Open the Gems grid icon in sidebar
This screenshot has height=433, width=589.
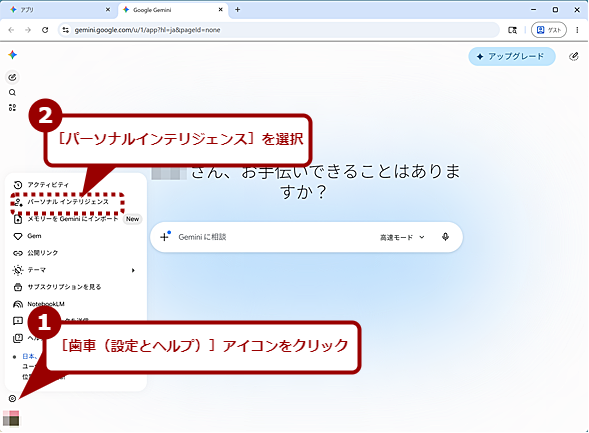12,108
